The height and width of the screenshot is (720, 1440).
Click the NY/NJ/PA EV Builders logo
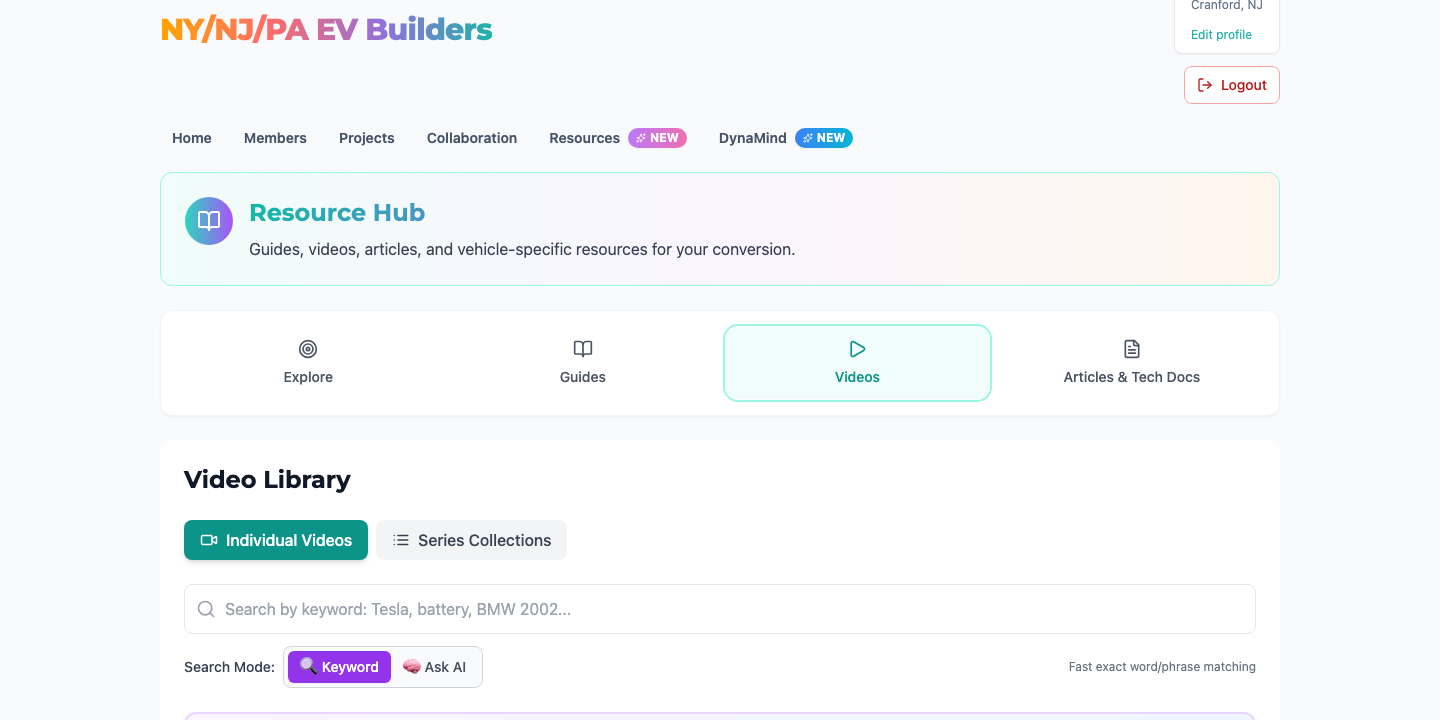point(326,29)
